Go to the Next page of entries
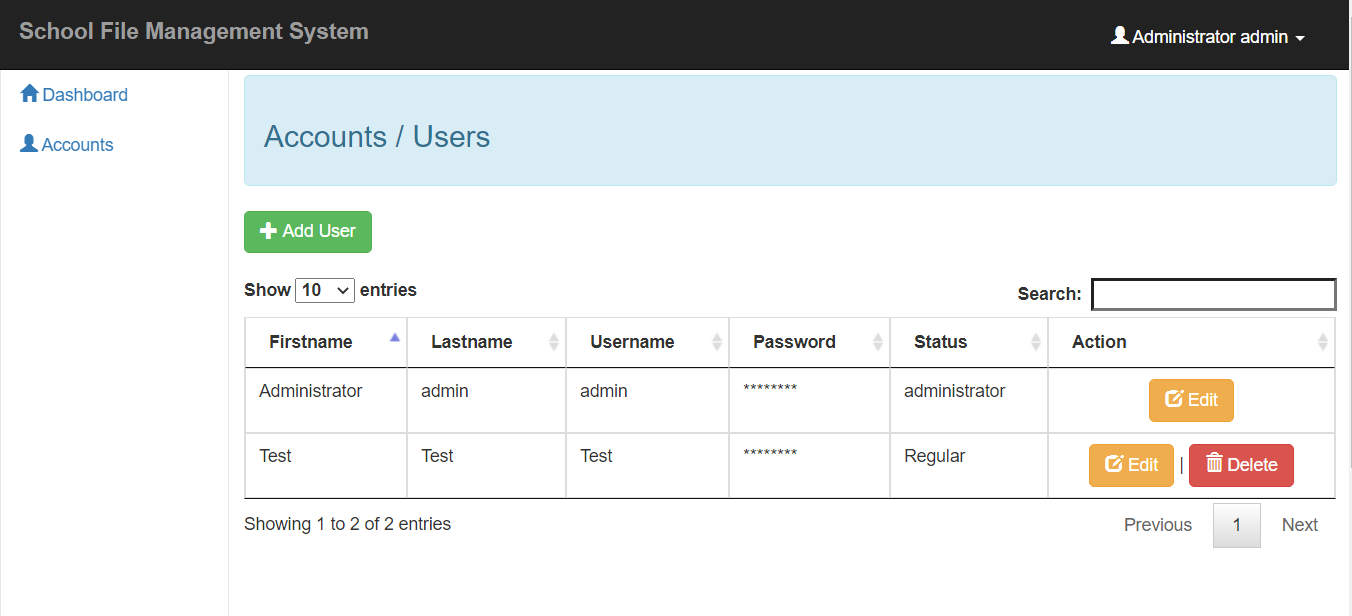Image resolution: width=1352 pixels, height=616 pixels. 1299,524
